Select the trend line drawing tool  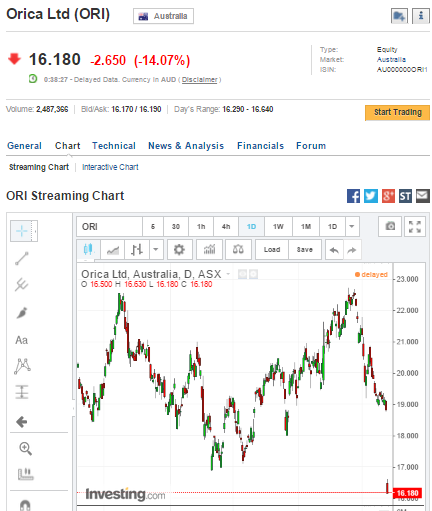click(x=22, y=258)
